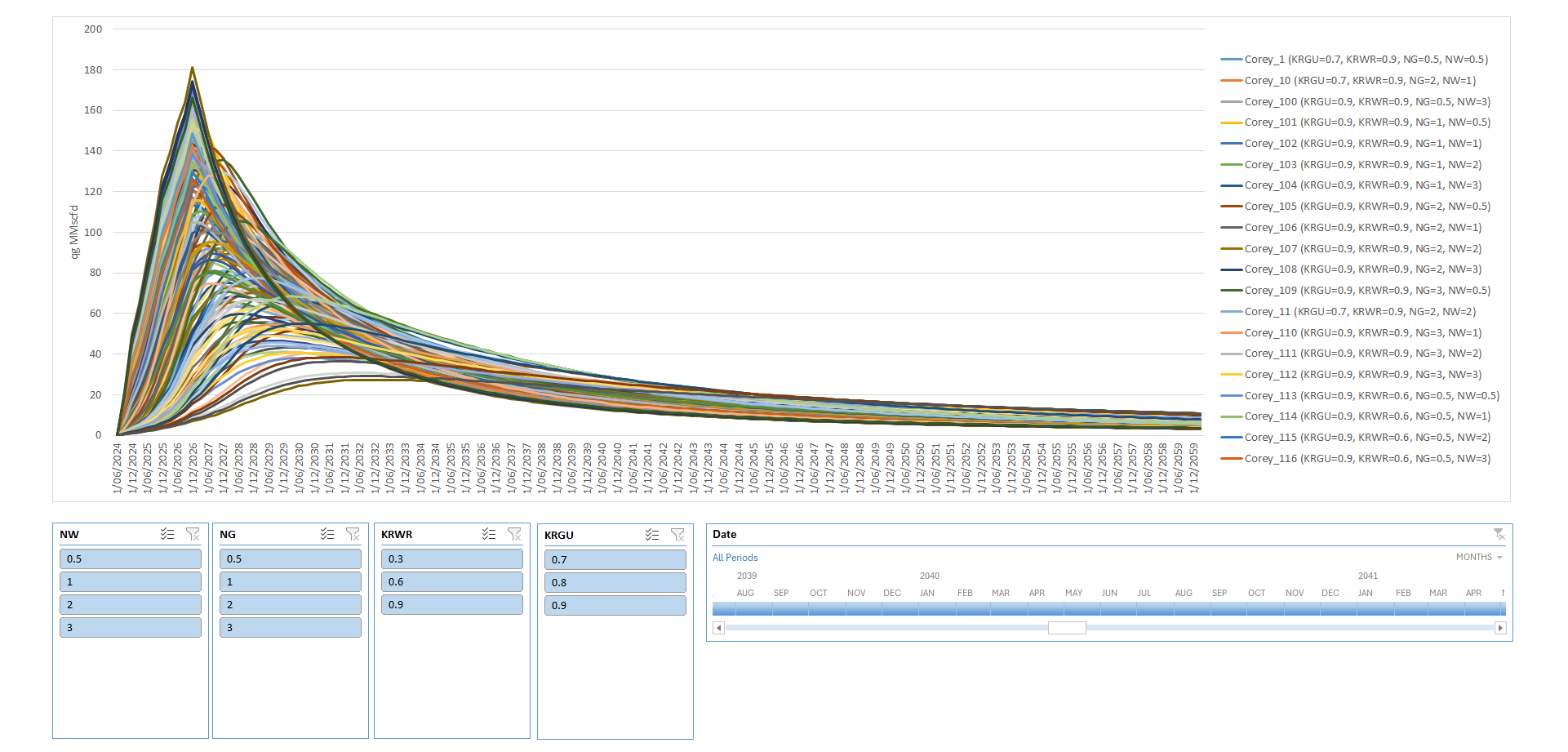Click the KRWR slicer header title
This screenshot has width=1568, height=752.
coord(397,534)
